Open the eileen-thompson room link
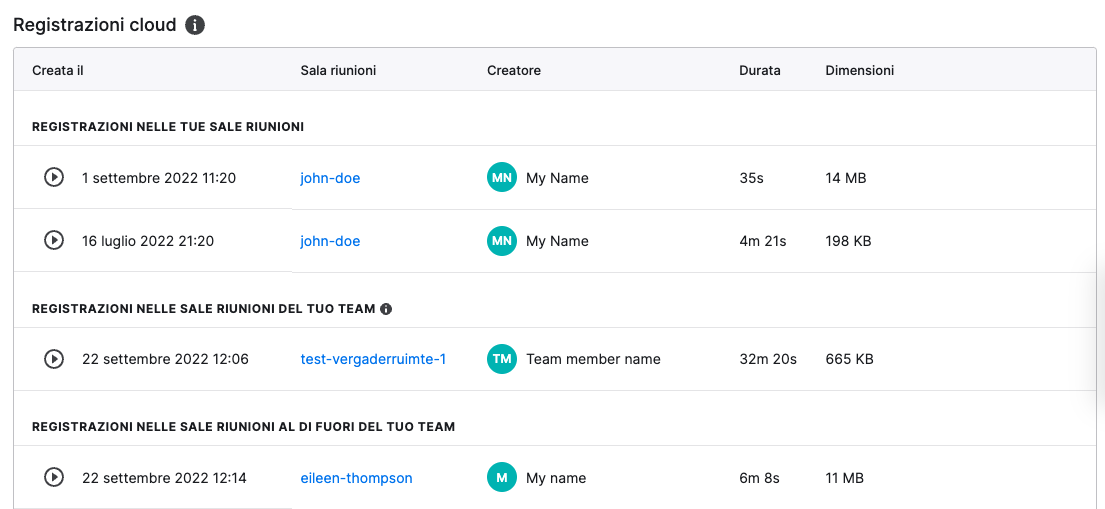Viewport: 1105px width, 509px height. (x=356, y=478)
